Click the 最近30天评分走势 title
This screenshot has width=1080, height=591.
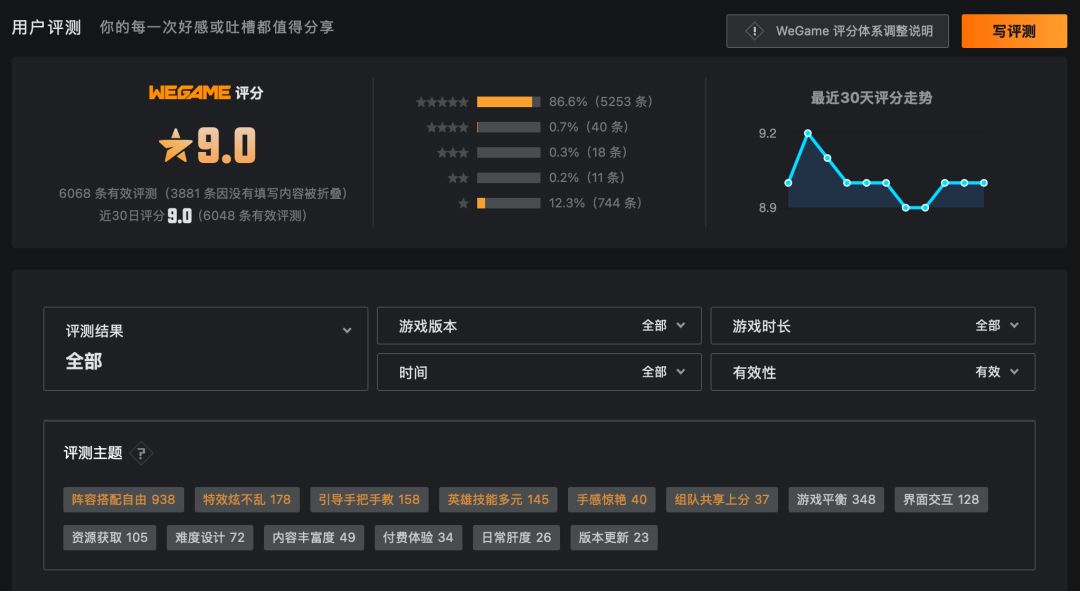pyautogui.click(x=871, y=98)
